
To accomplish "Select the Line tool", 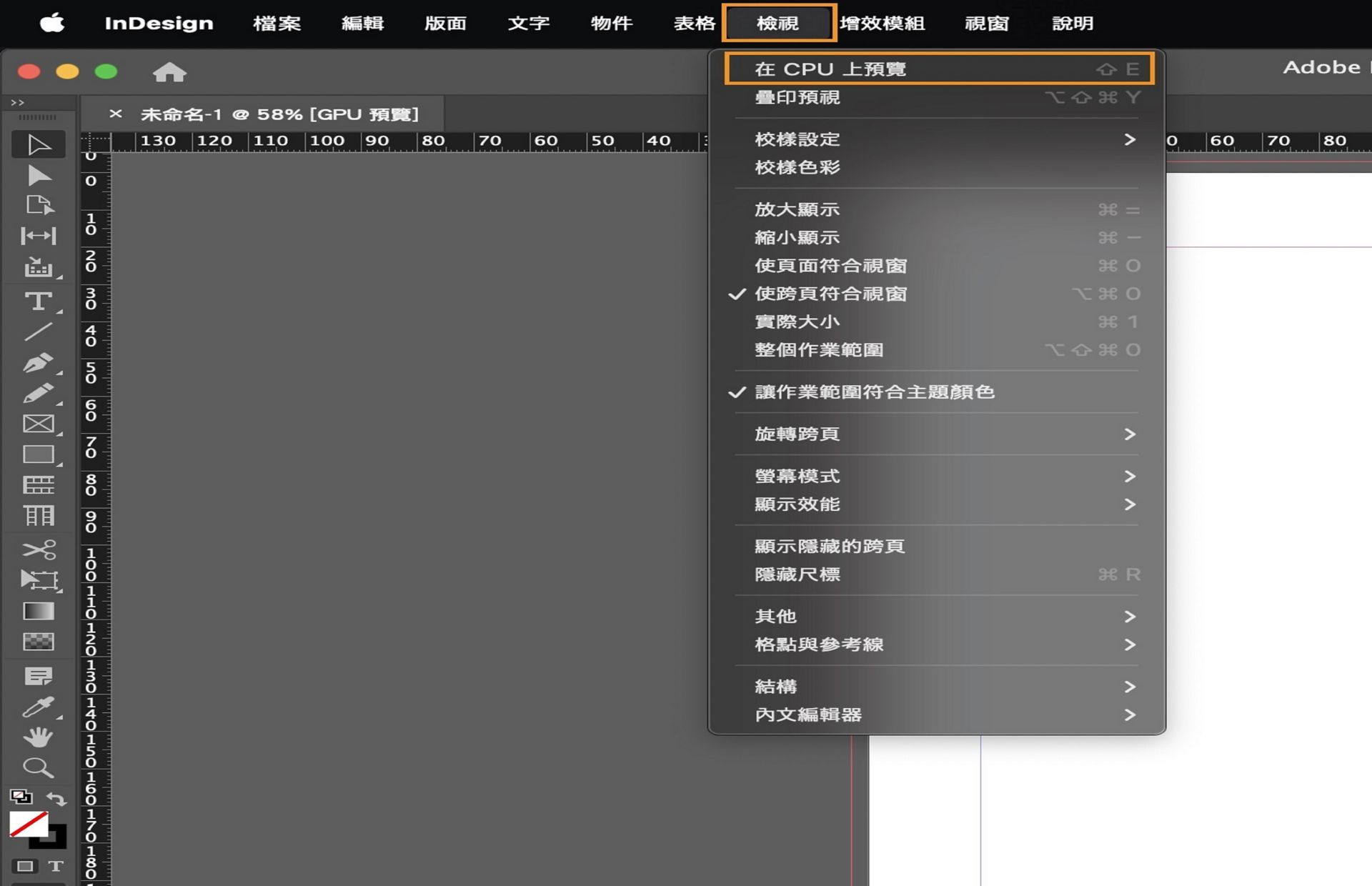I will 39,331.
